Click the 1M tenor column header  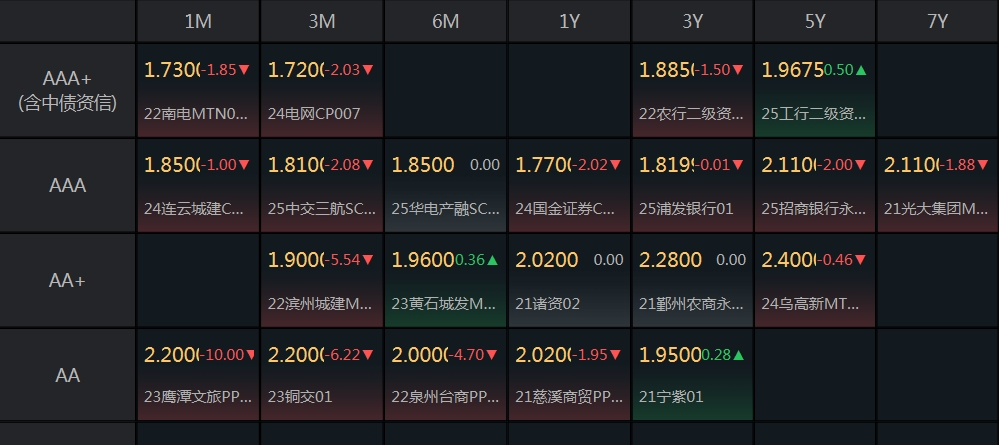(x=198, y=21)
